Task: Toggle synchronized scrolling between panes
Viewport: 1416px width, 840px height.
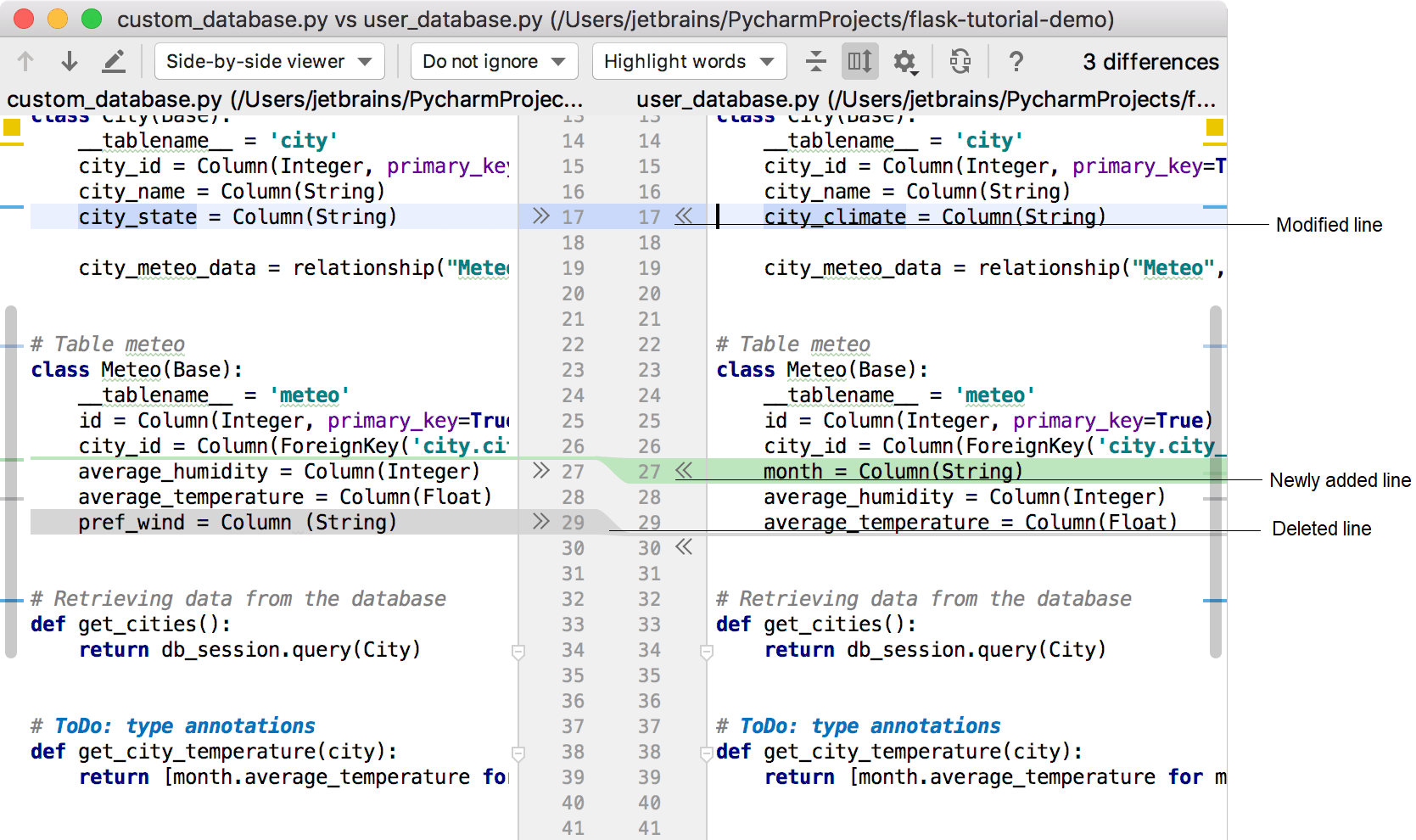Action: [859, 61]
